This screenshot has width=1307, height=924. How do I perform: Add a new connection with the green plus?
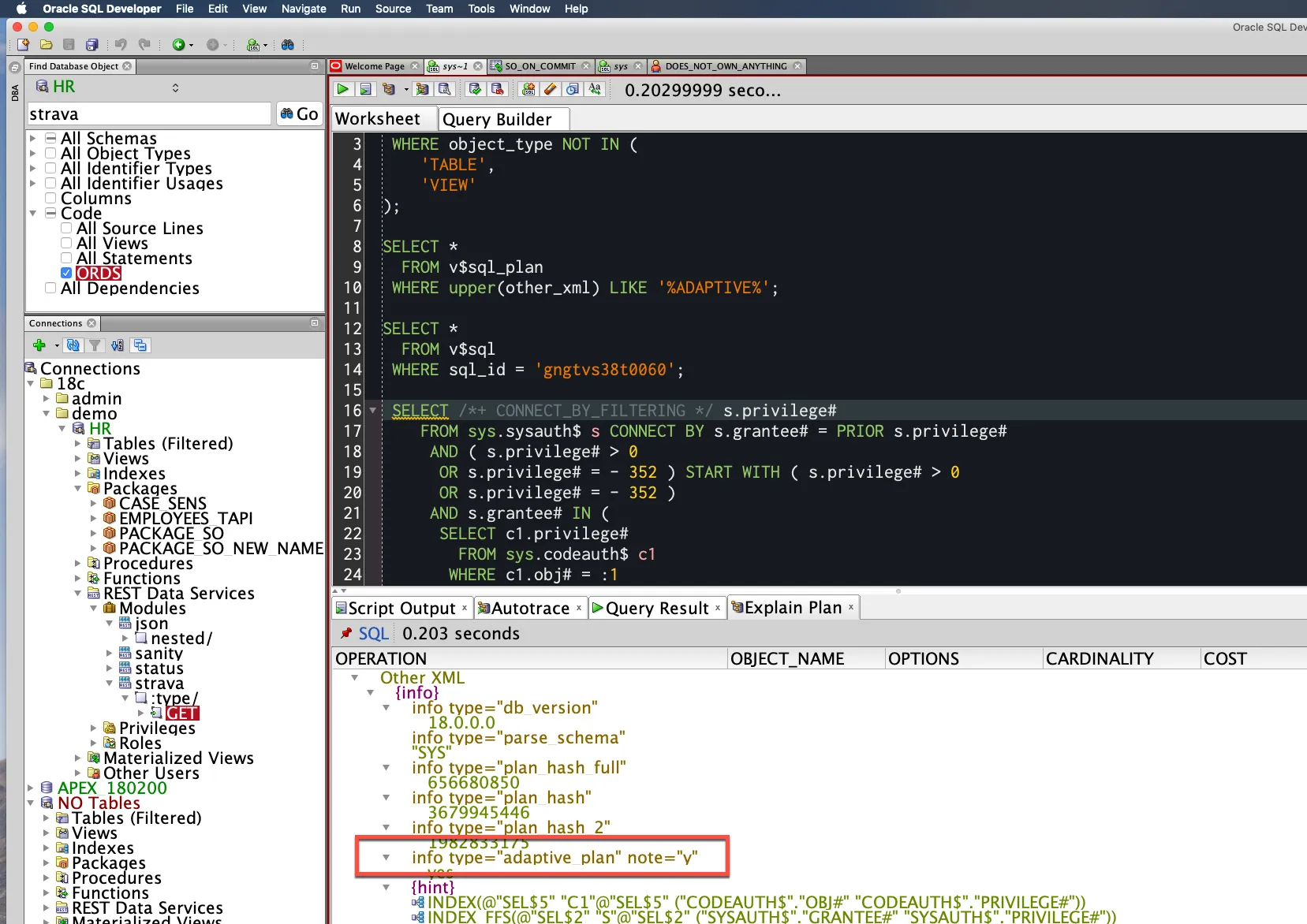(39, 345)
